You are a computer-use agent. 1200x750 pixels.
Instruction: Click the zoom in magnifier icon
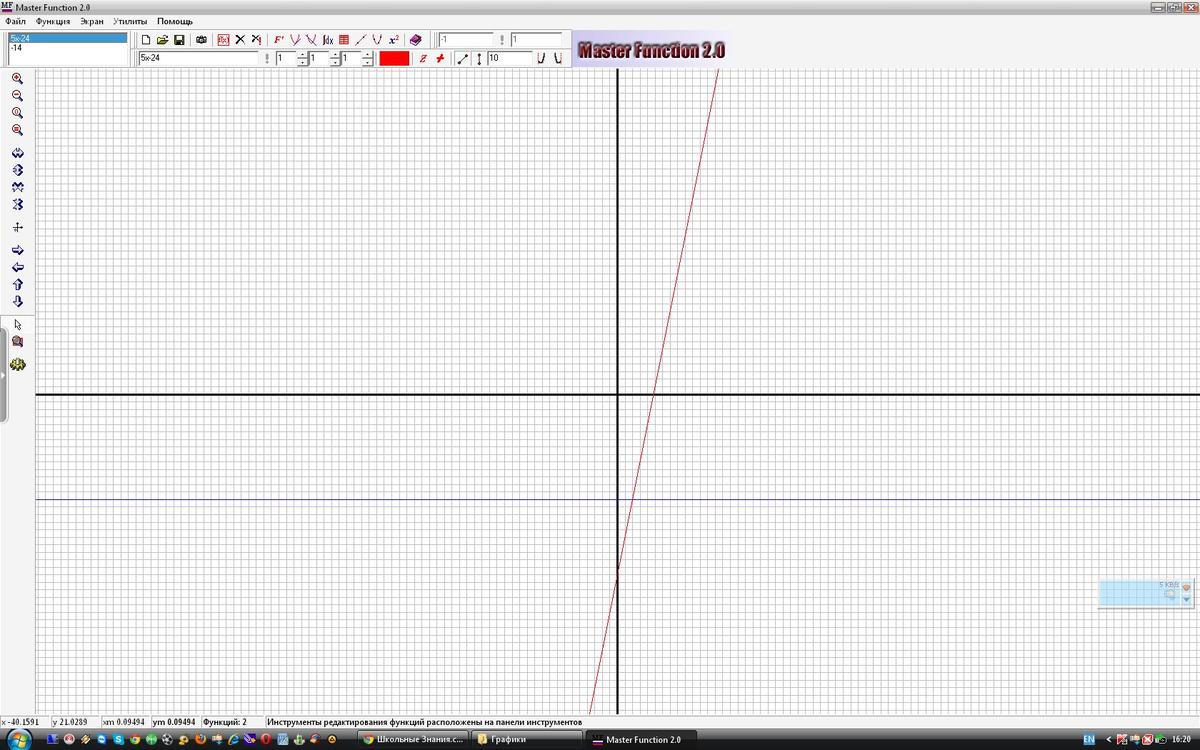[x=17, y=78]
